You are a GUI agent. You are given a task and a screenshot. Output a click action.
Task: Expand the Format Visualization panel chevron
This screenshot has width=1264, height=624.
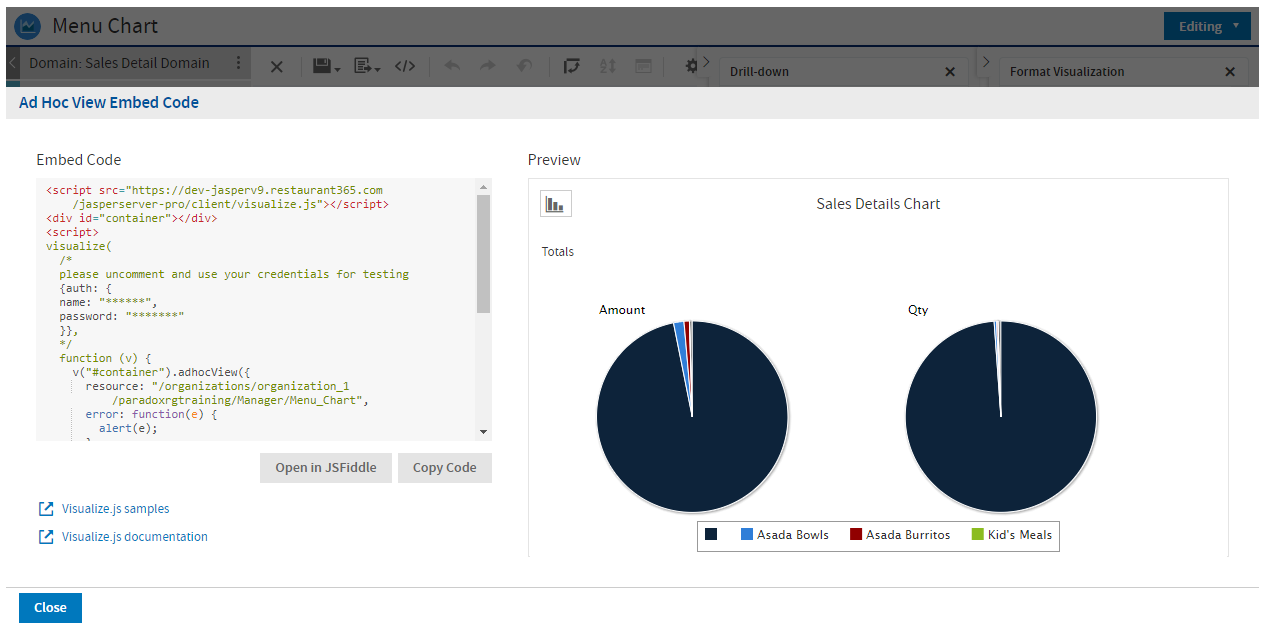(986, 63)
